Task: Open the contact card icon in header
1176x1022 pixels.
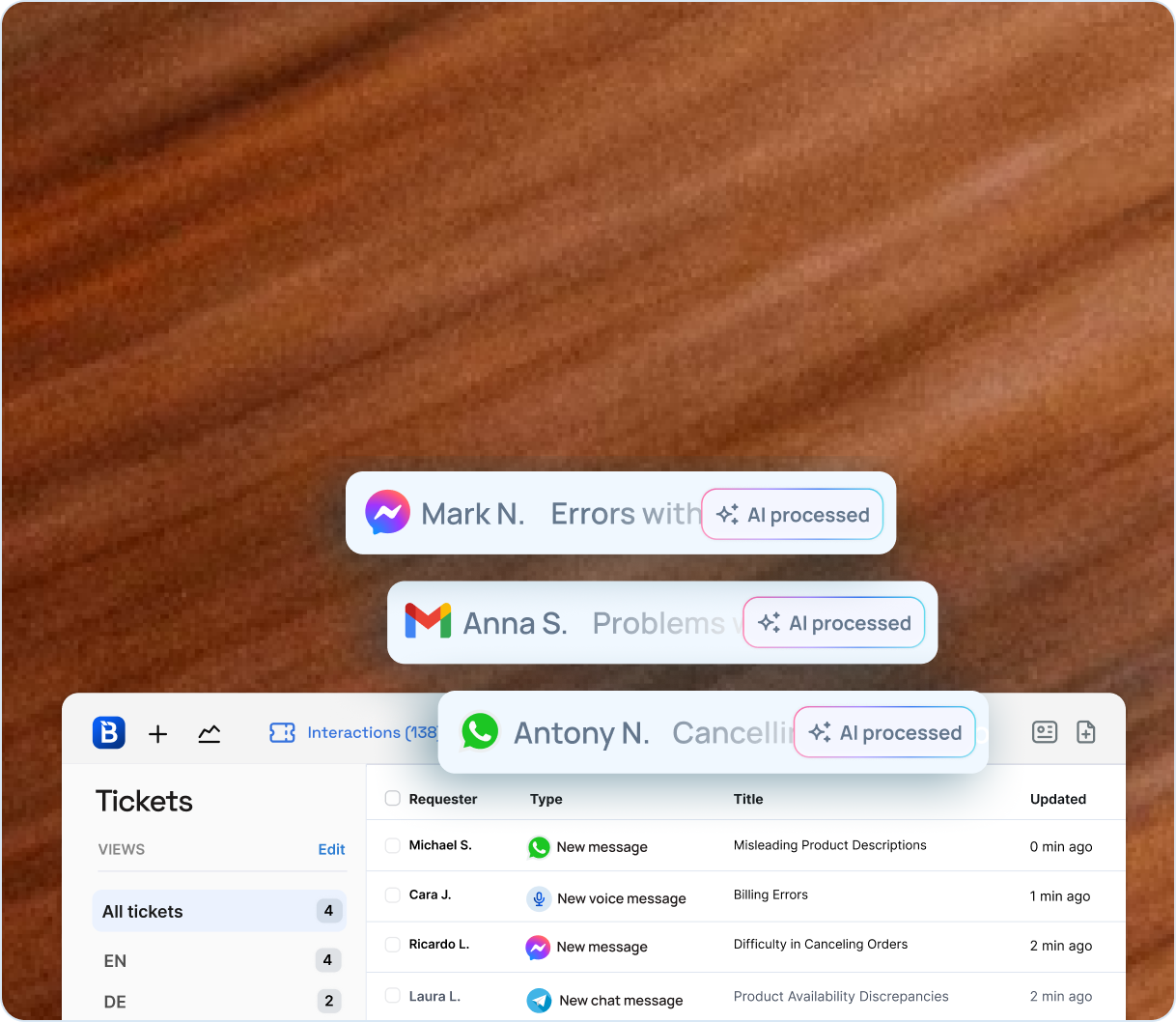Action: point(1045,732)
